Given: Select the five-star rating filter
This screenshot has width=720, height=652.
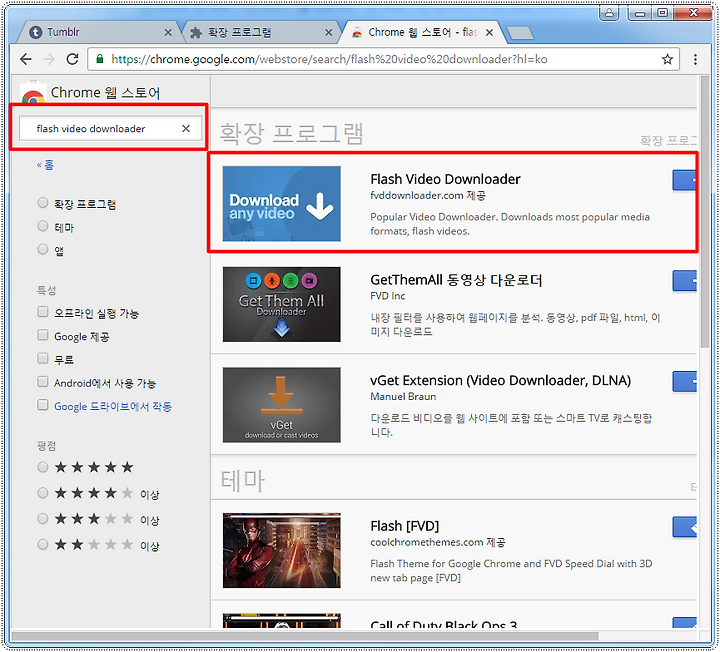Looking at the screenshot, I should [x=43, y=467].
